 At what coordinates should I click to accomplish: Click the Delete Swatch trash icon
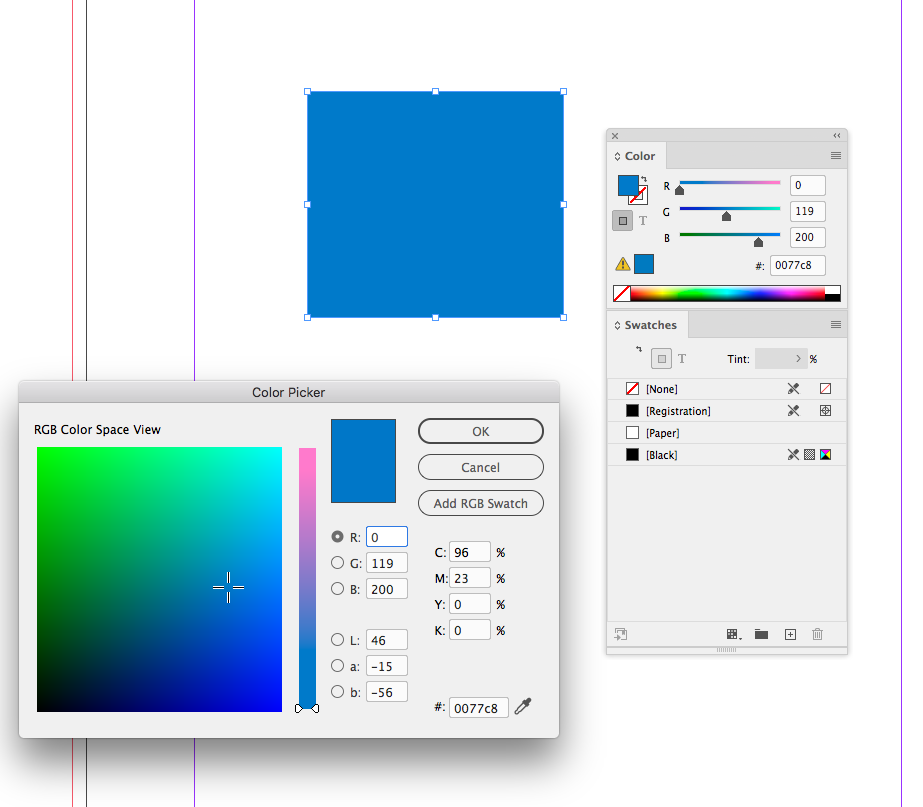pyautogui.click(x=817, y=634)
